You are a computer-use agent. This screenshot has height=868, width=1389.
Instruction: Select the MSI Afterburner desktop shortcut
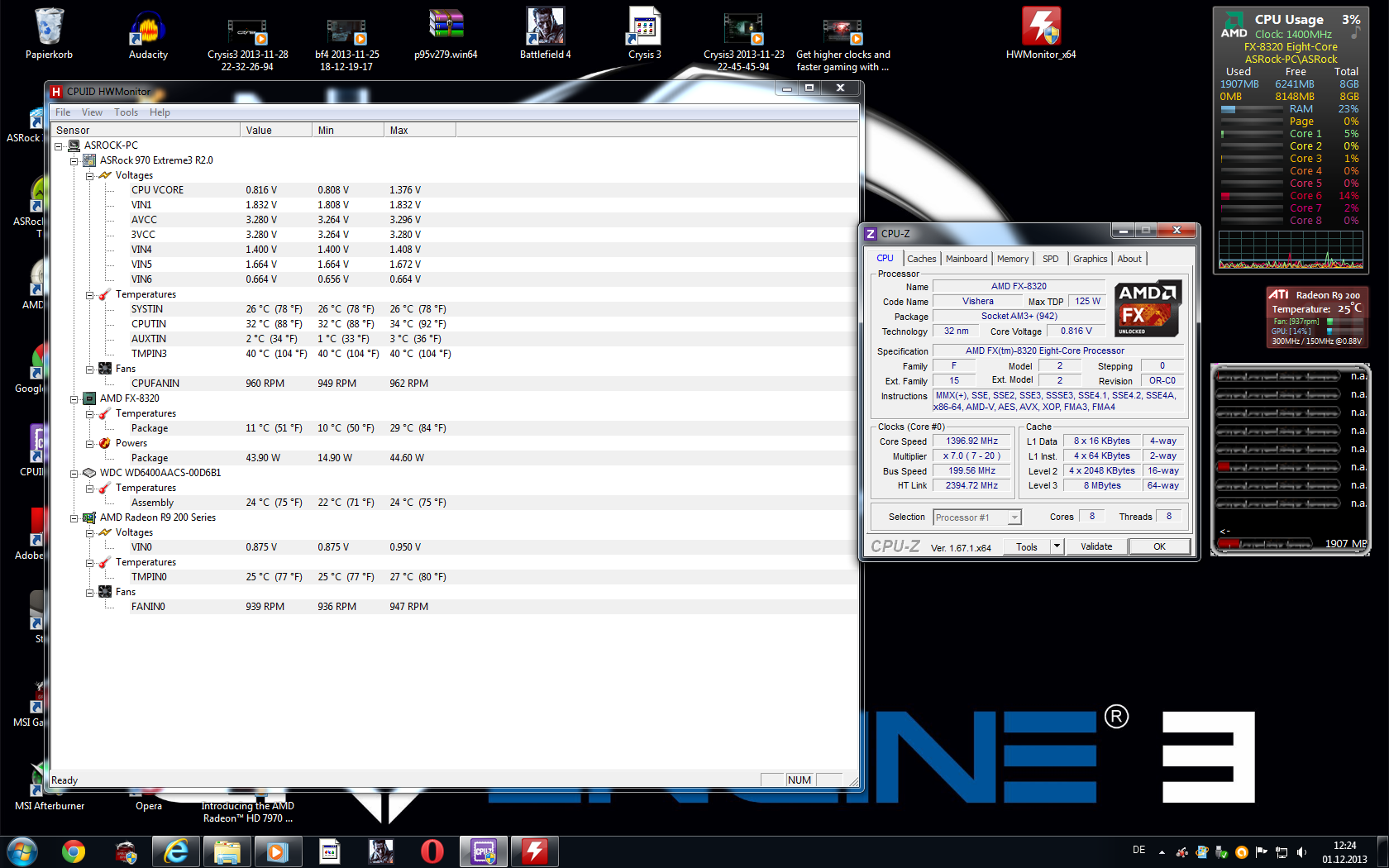pyautogui.click(x=49, y=785)
